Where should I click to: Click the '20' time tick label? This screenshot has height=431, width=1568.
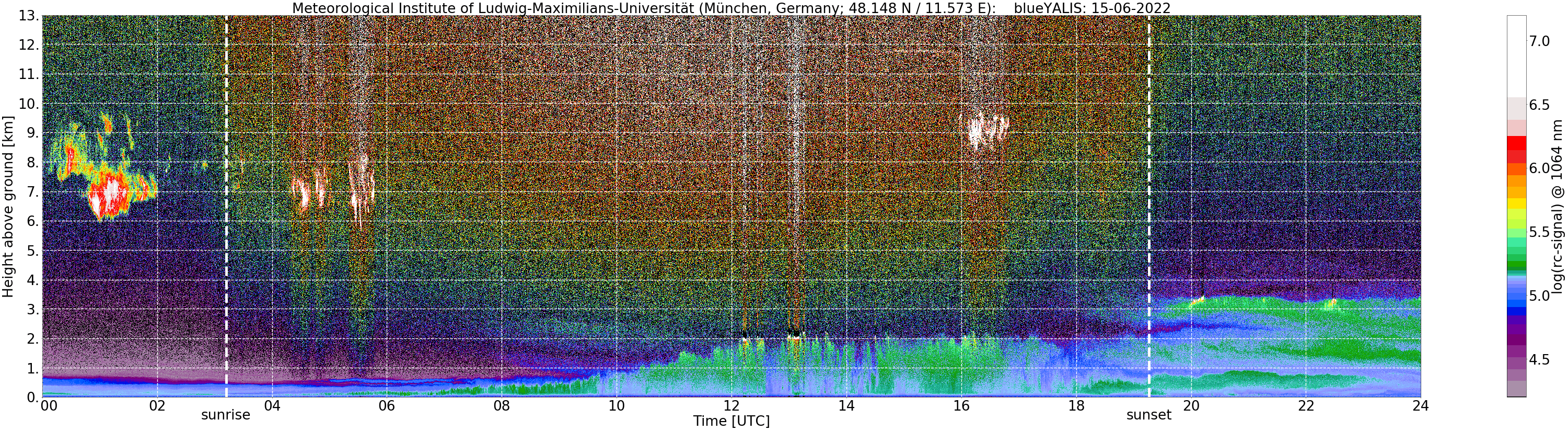coord(1191,405)
